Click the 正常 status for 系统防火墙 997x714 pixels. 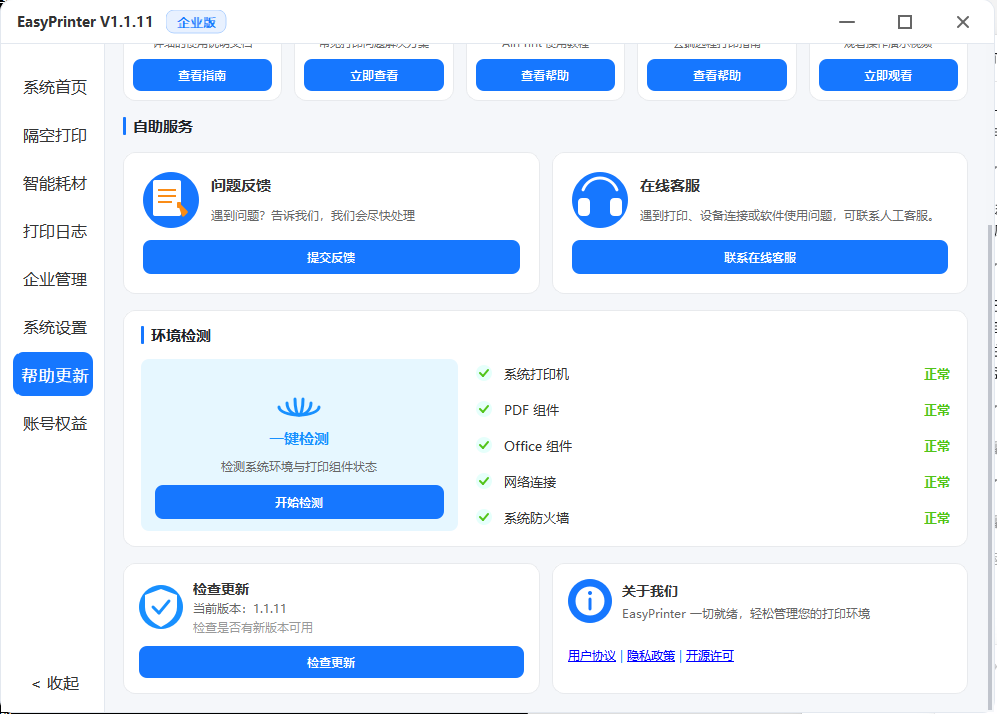(x=937, y=518)
